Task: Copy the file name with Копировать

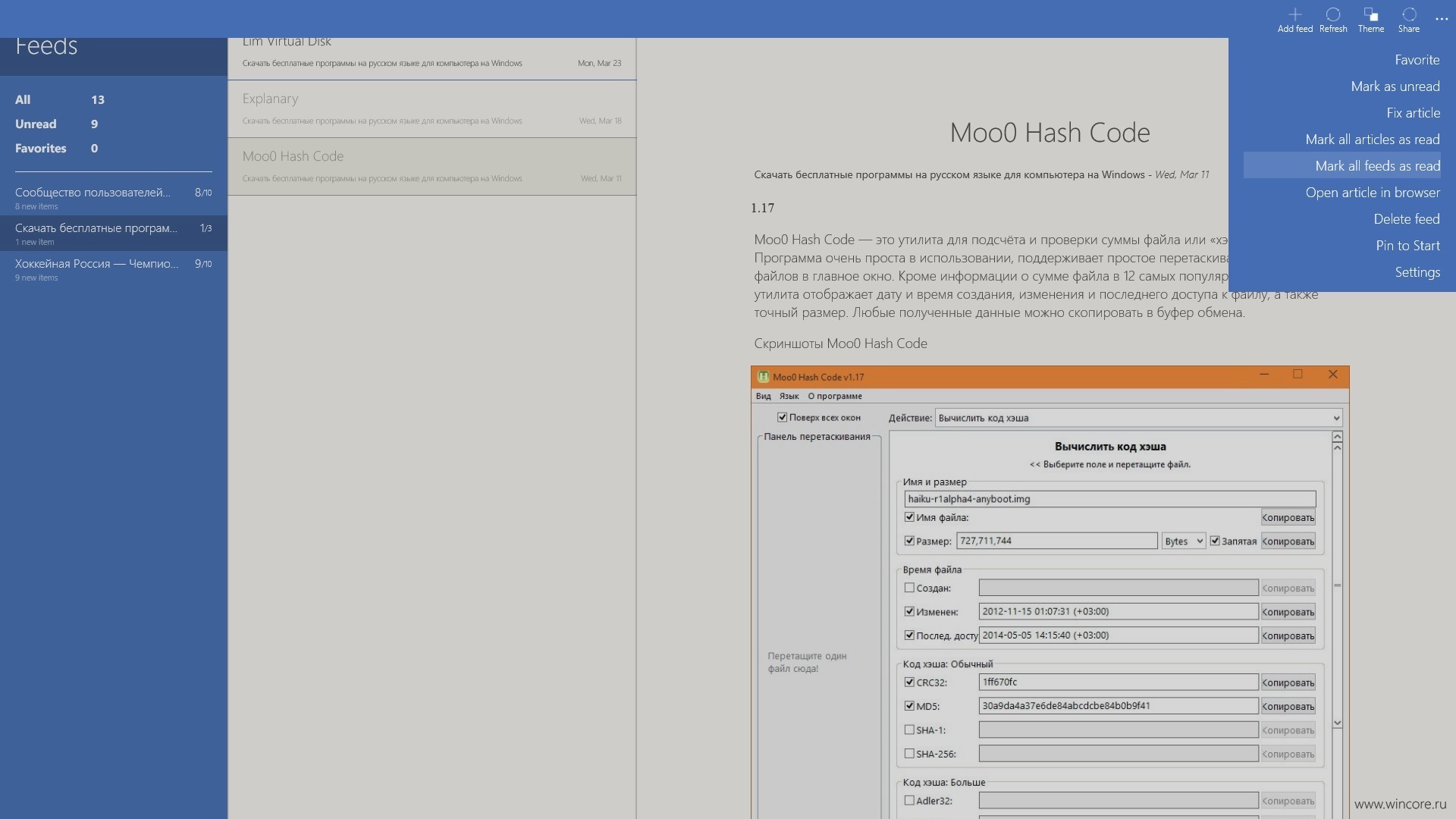Action: click(1288, 517)
